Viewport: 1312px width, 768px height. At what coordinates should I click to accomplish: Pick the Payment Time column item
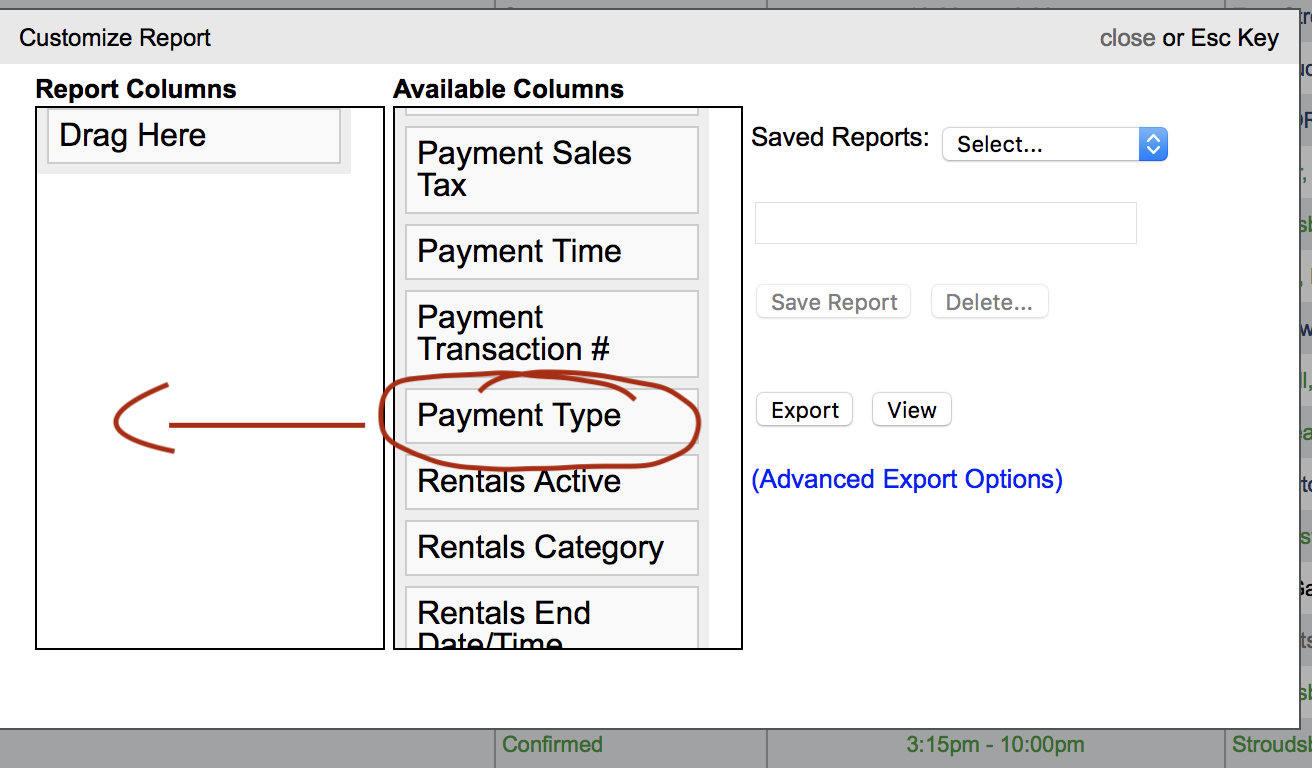(551, 252)
